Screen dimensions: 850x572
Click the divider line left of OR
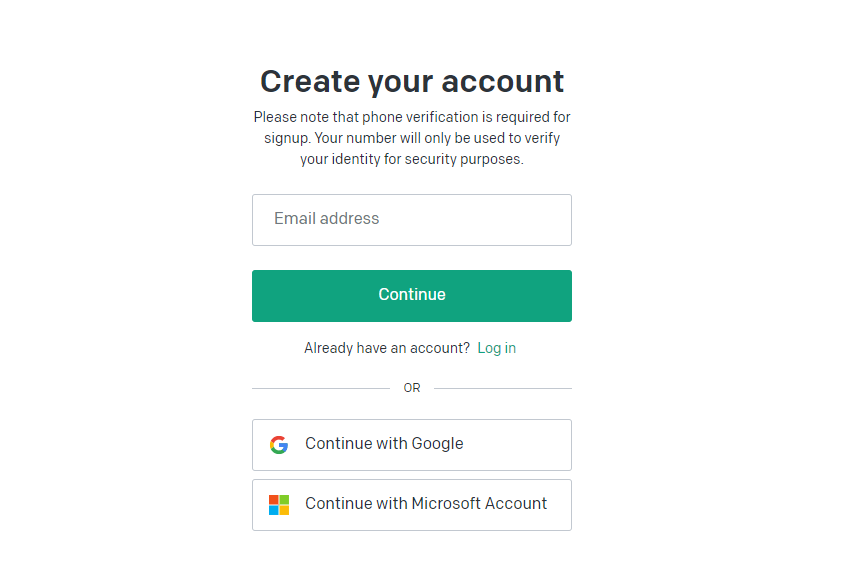tap(321, 388)
